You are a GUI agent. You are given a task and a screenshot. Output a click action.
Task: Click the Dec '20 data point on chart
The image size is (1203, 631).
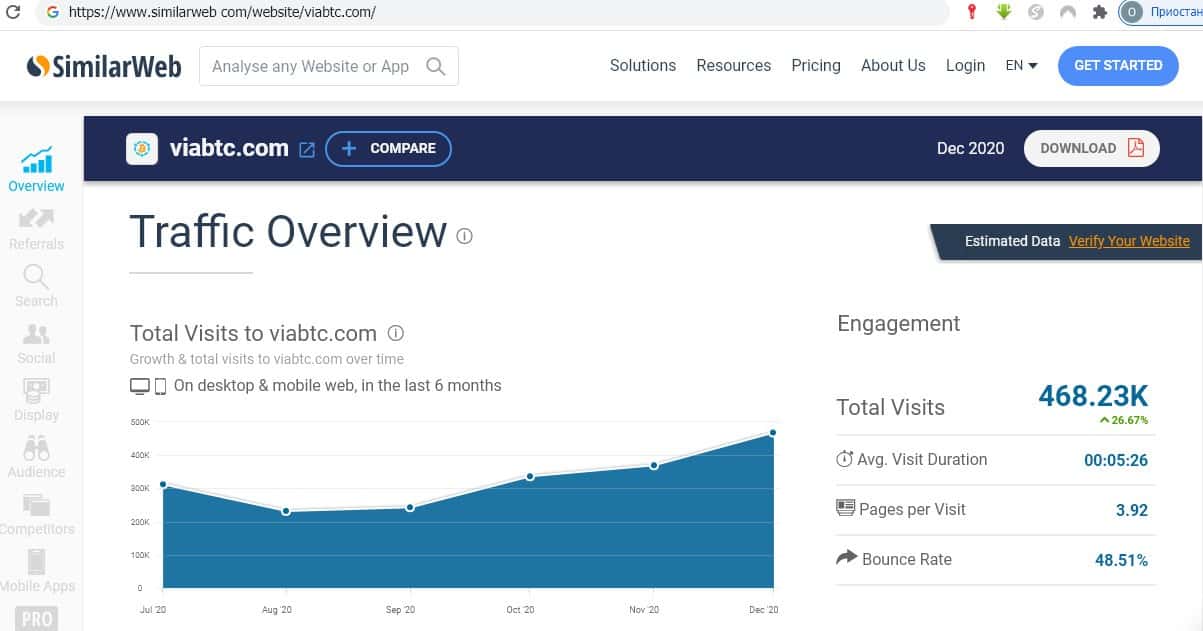pyautogui.click(x=773, y=433)
